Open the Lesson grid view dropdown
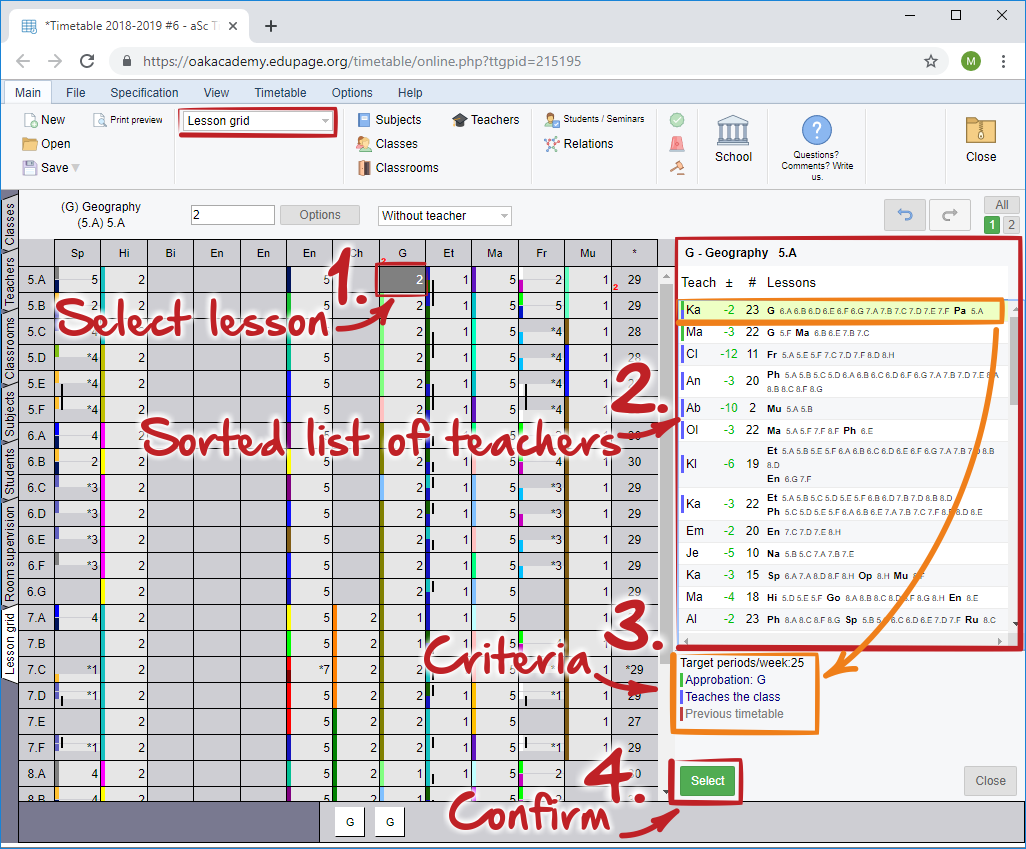The height and width of the screenshot is (849, 1026). point(258,121)
